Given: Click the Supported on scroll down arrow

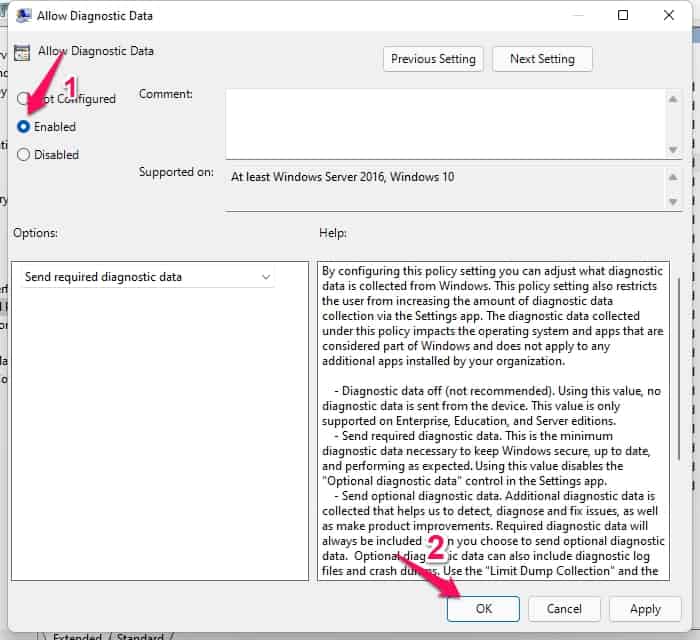Looking at the screenshot, I should 673,202.
